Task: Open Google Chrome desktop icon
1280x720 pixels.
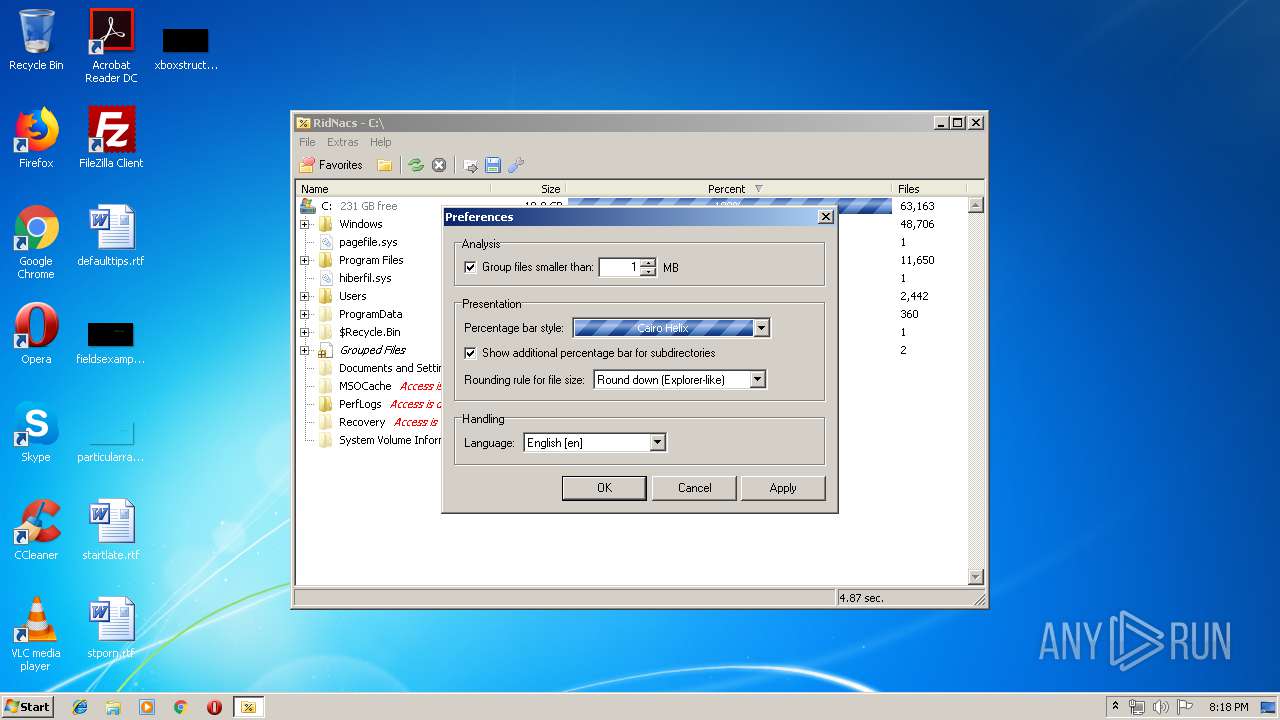Action: (36, 242)
